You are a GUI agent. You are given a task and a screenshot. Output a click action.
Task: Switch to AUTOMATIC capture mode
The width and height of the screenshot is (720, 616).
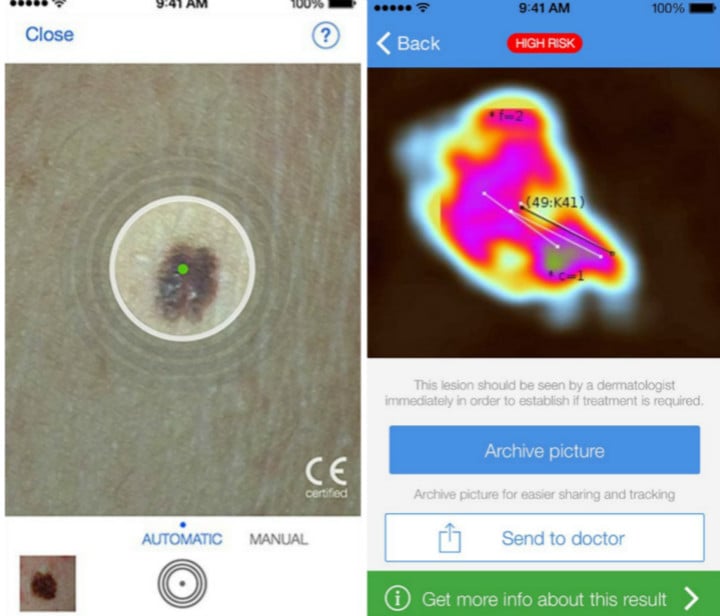(182, 538)
